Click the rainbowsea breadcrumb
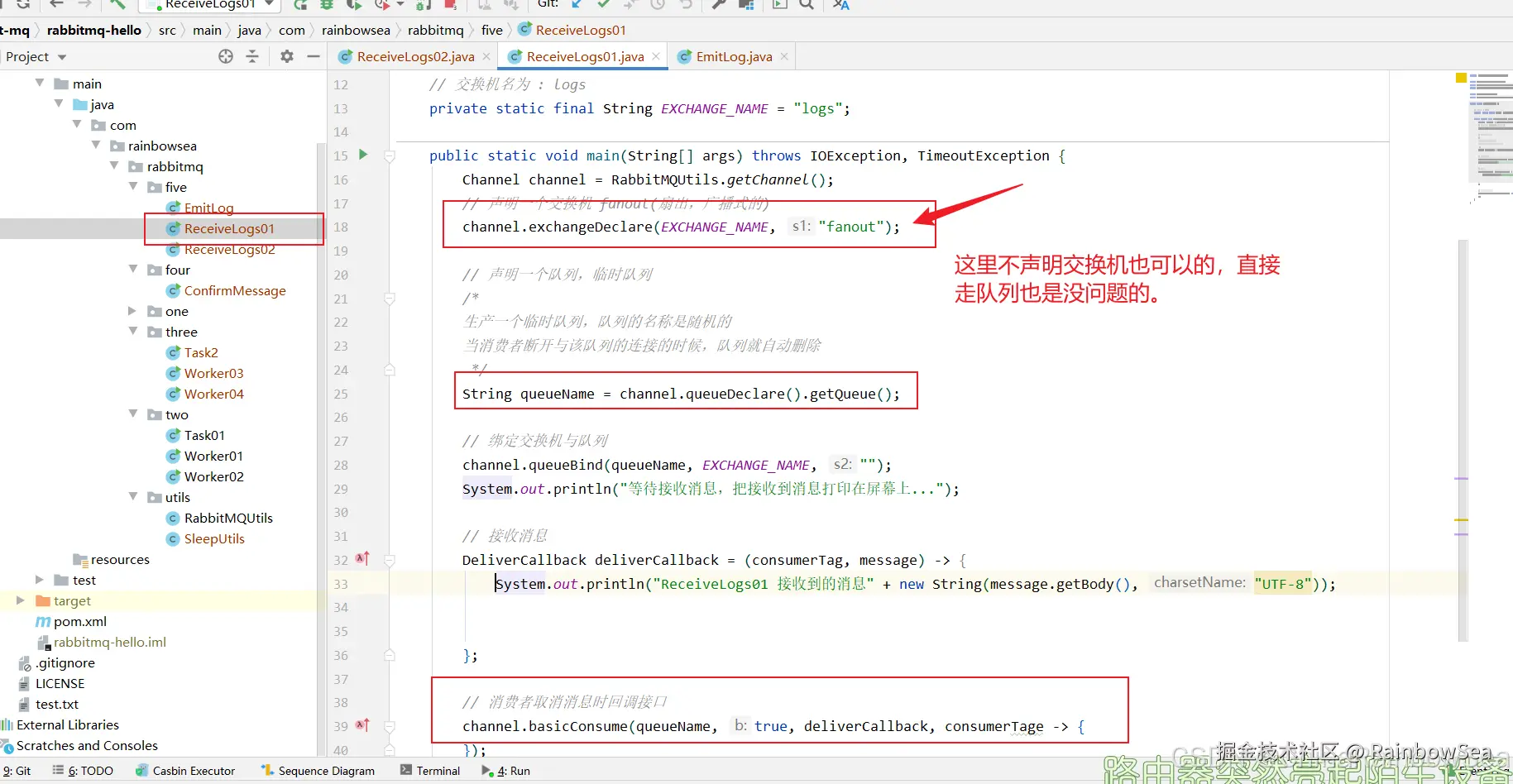Viewport: 1513px width, 784px height. coord(356,31)
